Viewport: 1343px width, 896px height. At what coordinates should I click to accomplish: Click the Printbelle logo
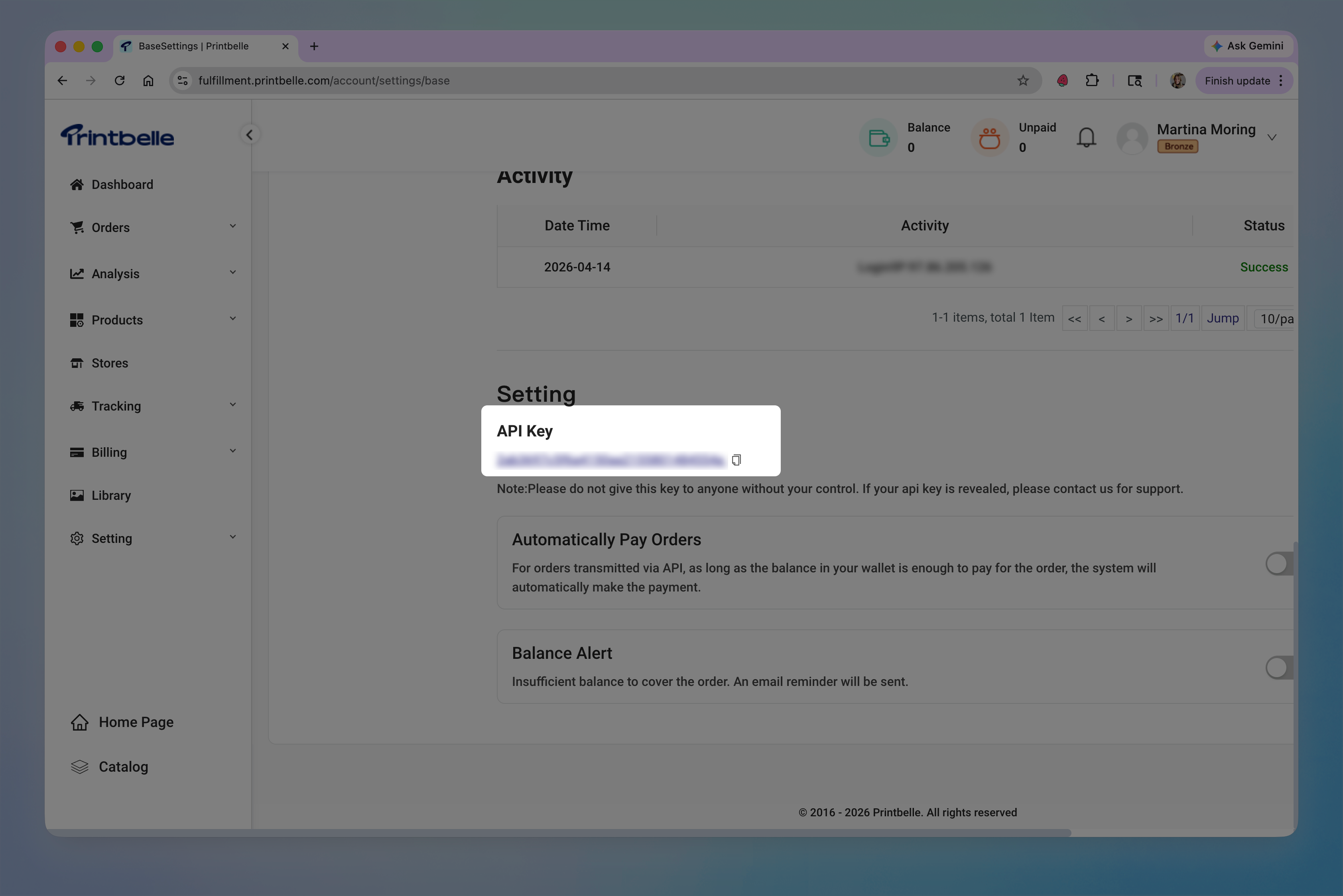click(117, 136)
